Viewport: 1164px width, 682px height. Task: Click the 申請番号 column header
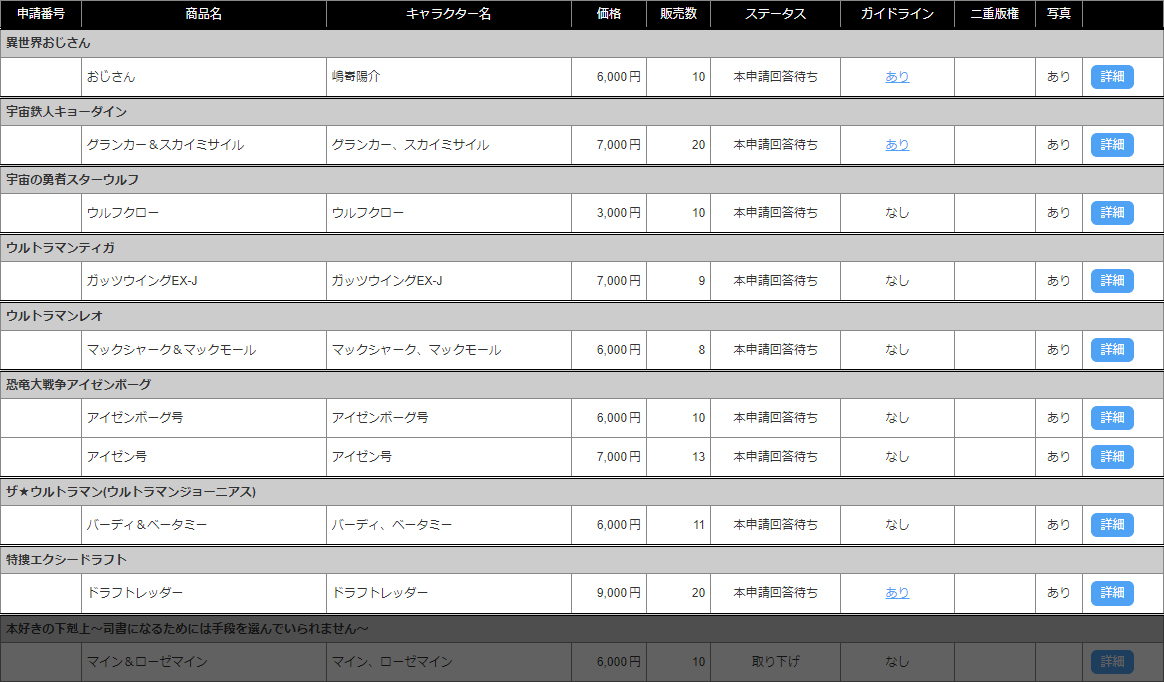tap(41, 14)
